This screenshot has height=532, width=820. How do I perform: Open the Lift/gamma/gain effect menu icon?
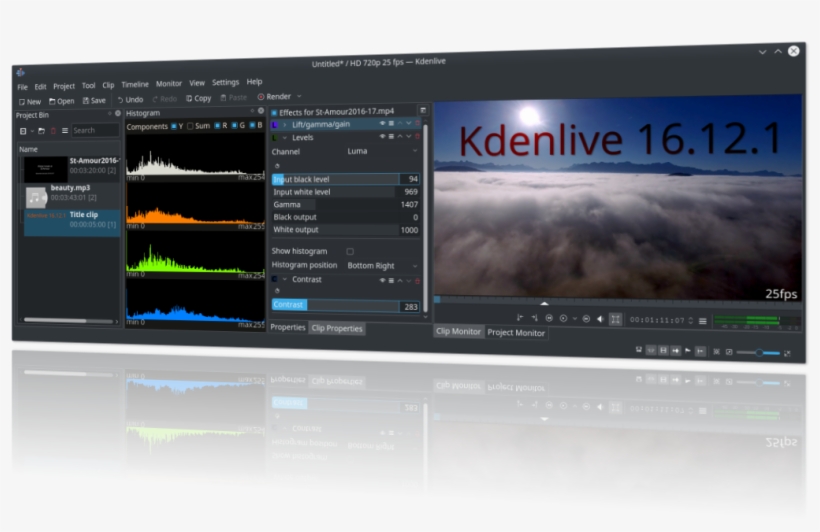(x=391, y=123)
